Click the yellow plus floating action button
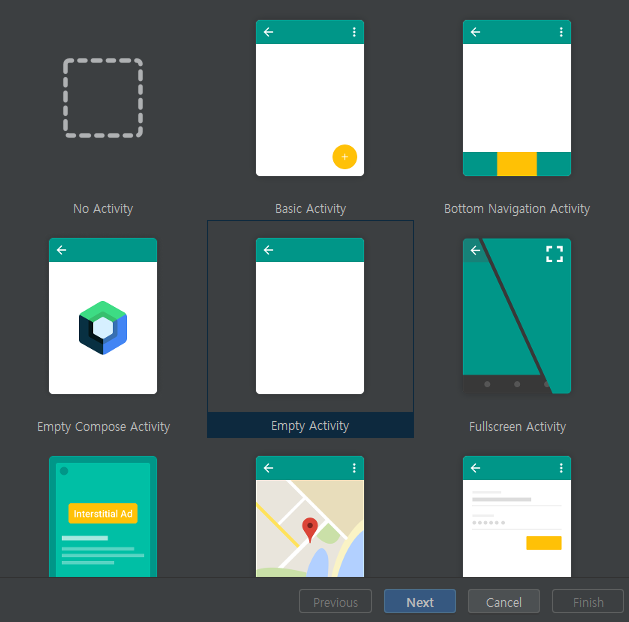Image resolution: width=629 pixels, height=622 pixels. [345, 157]
